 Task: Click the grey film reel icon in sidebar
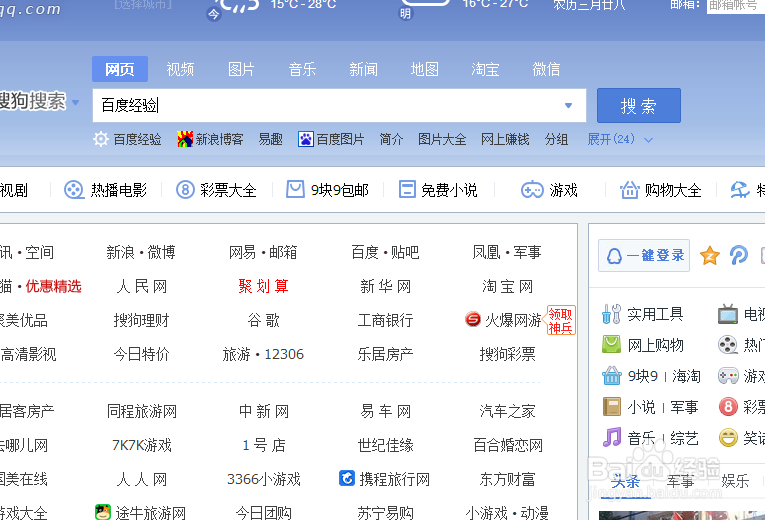(x=727, y=345)
